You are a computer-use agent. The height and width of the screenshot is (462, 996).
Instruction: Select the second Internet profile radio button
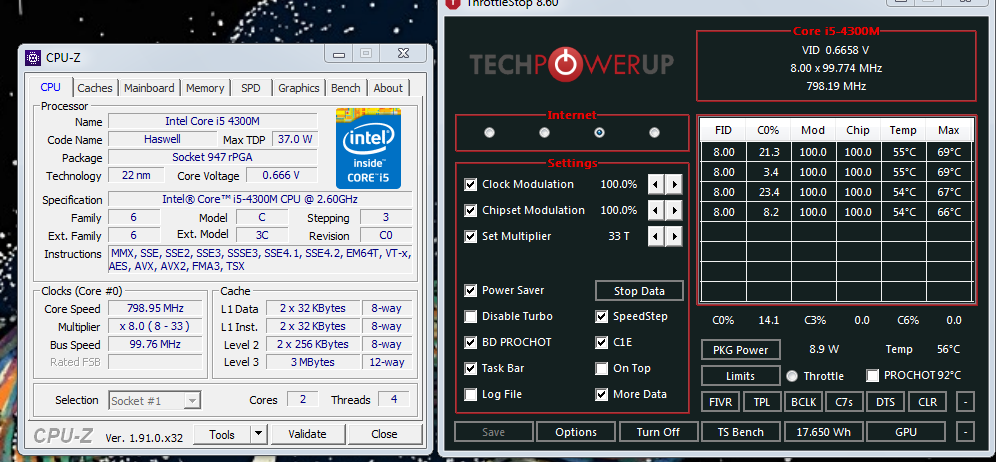pos(544,133)
